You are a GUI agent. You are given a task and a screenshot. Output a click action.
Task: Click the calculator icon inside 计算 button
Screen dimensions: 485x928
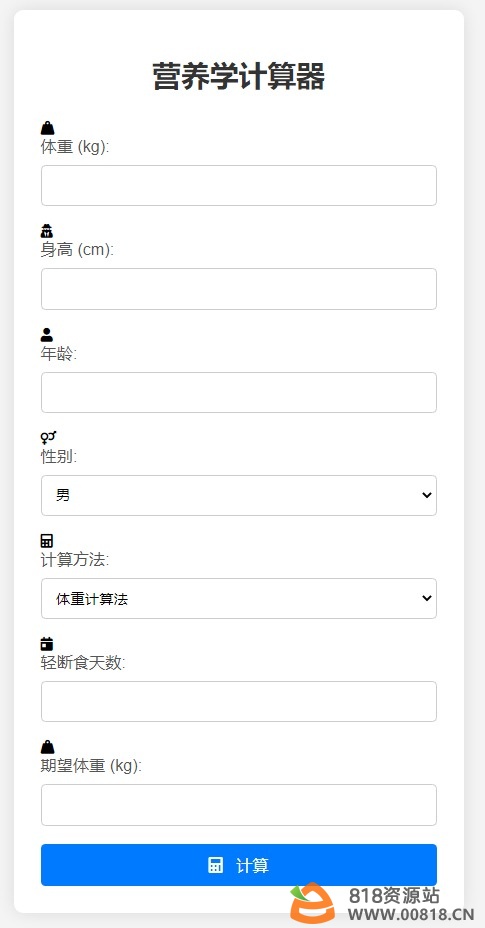(x=216, y=865)
